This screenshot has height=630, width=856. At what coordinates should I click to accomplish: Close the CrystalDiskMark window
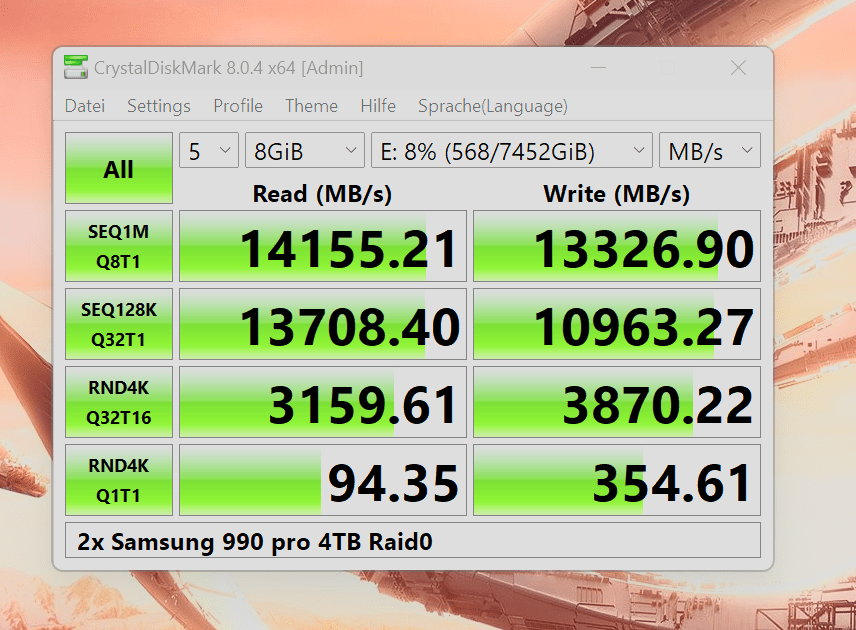point(738,68)
